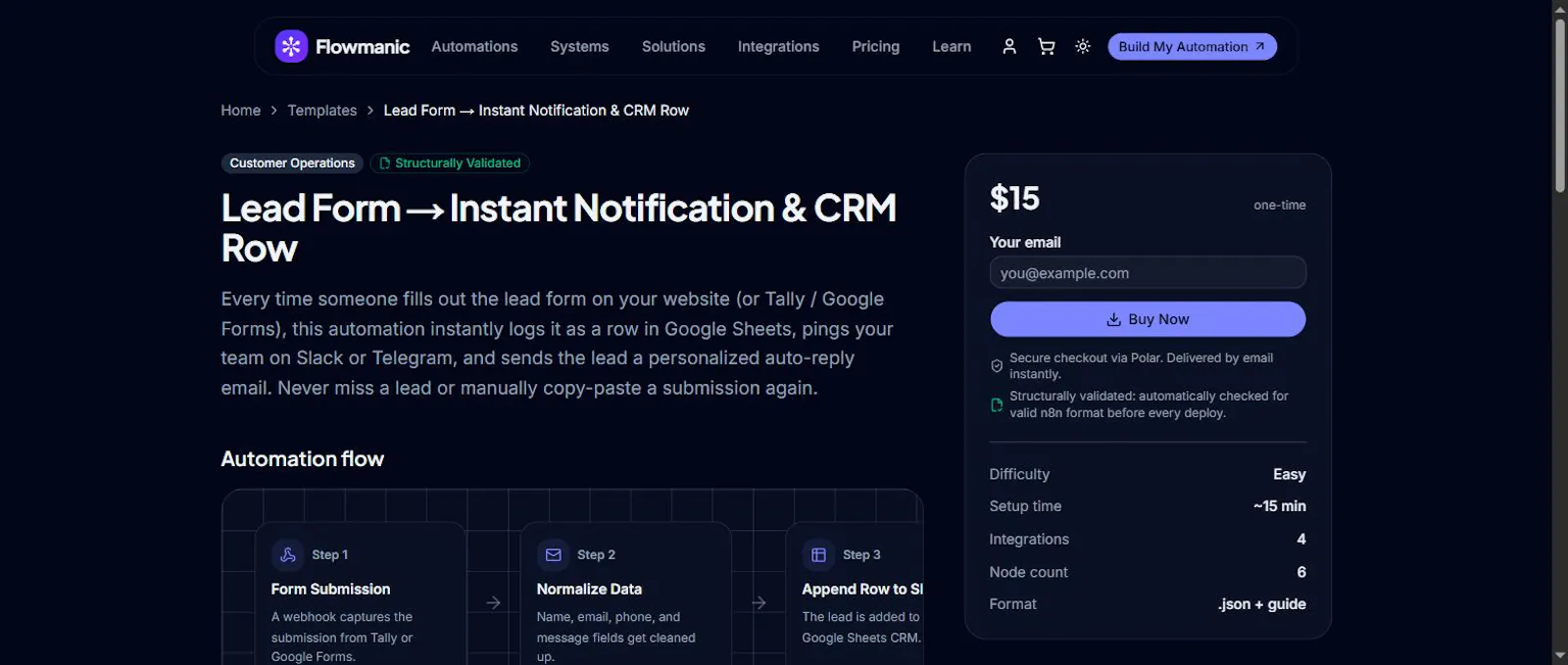Click the Step 3 table icon
Screen dimensions: 1568x665
(819, 554)
